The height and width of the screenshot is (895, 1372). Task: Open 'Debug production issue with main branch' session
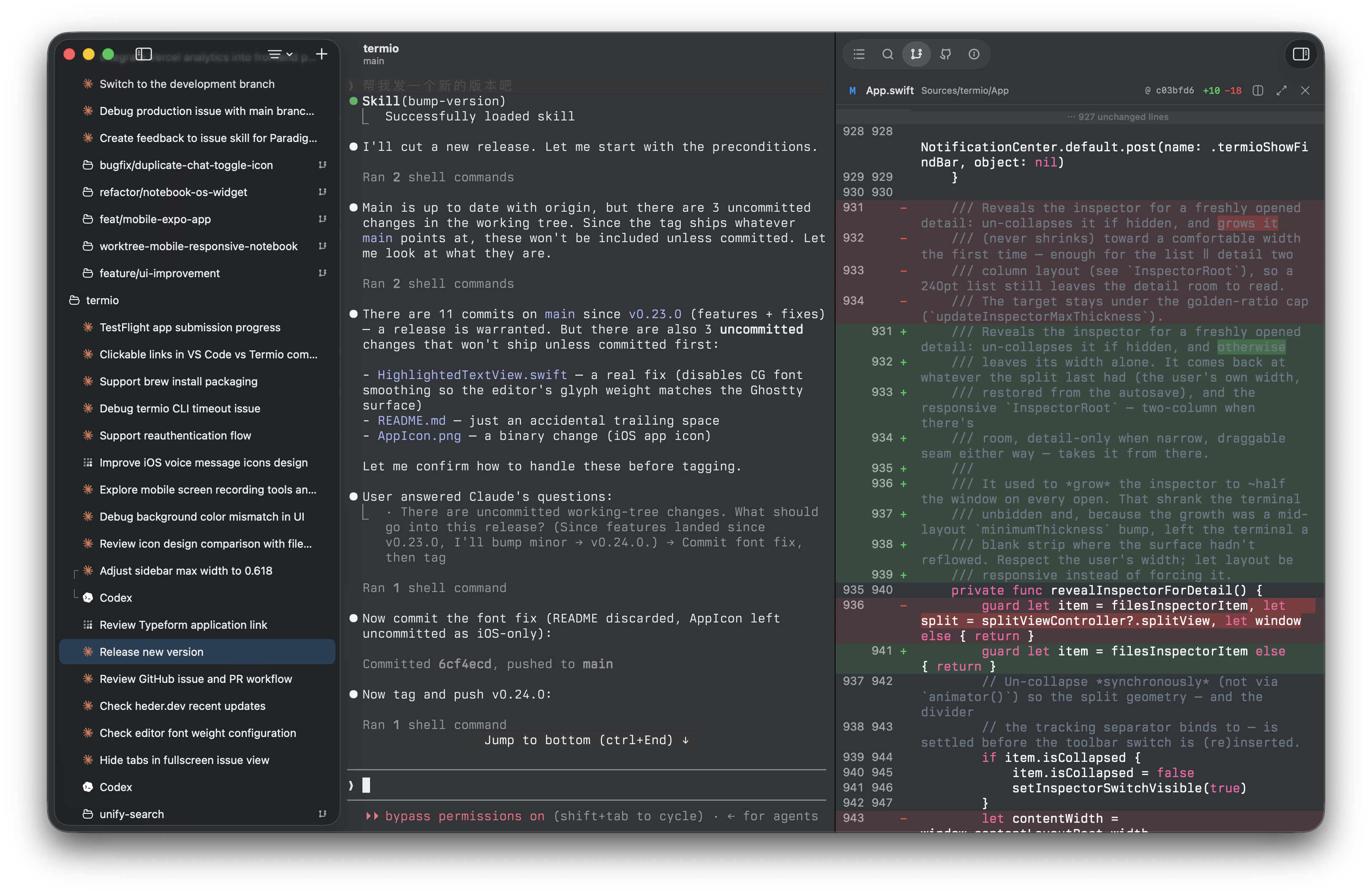pyautogui.click(x=197, y=111)
